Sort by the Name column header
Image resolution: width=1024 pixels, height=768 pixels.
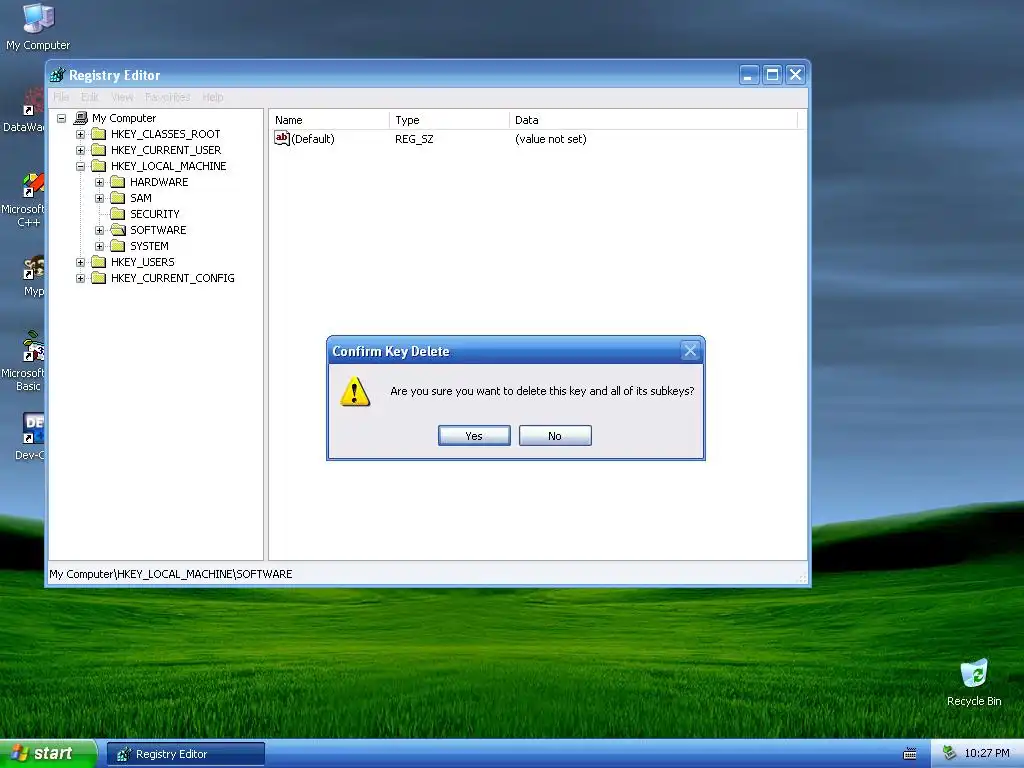(x=329, y=120)
